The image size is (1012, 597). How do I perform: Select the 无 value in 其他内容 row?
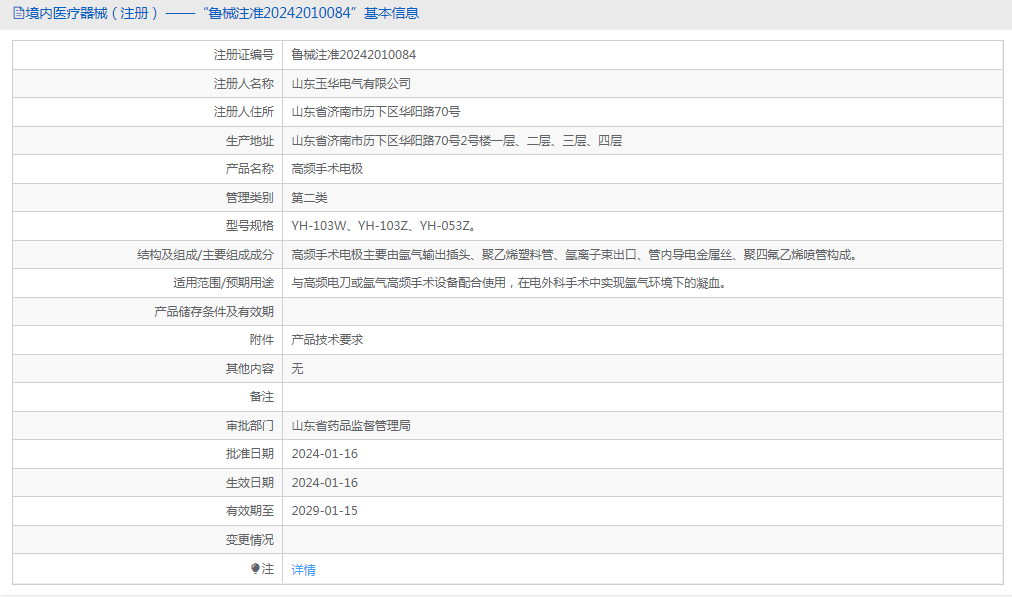tap(297, 369)
